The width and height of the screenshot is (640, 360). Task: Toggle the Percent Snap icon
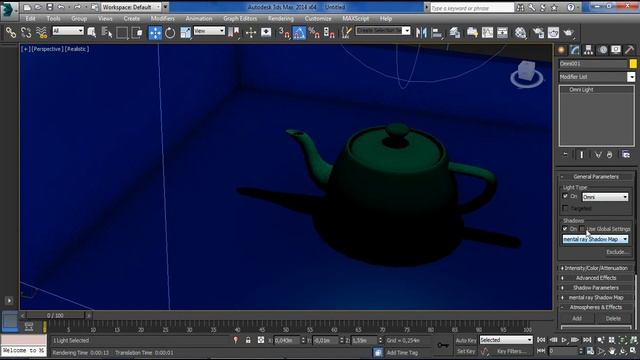(314, 33)
